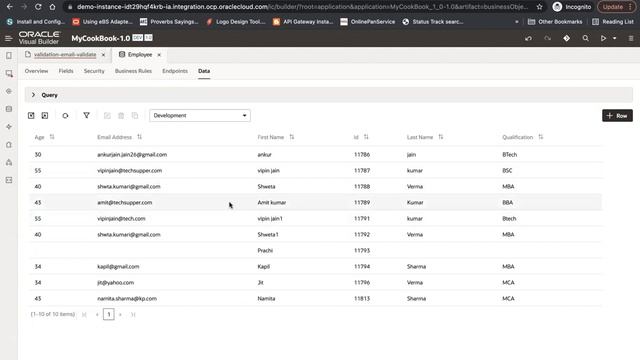The height and width of the screenshot is (360, 640).
Task: Open Web Apps in left sidebar
Action: pyautogui.click(x=9, y=73)
